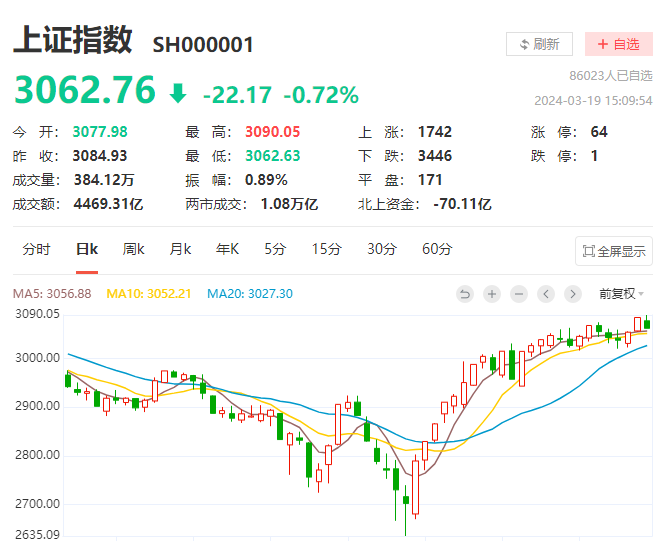Switch to 5分 interval tab
Image resolution: width=670 pixels, height=552 pixels.
click(275, 249)
